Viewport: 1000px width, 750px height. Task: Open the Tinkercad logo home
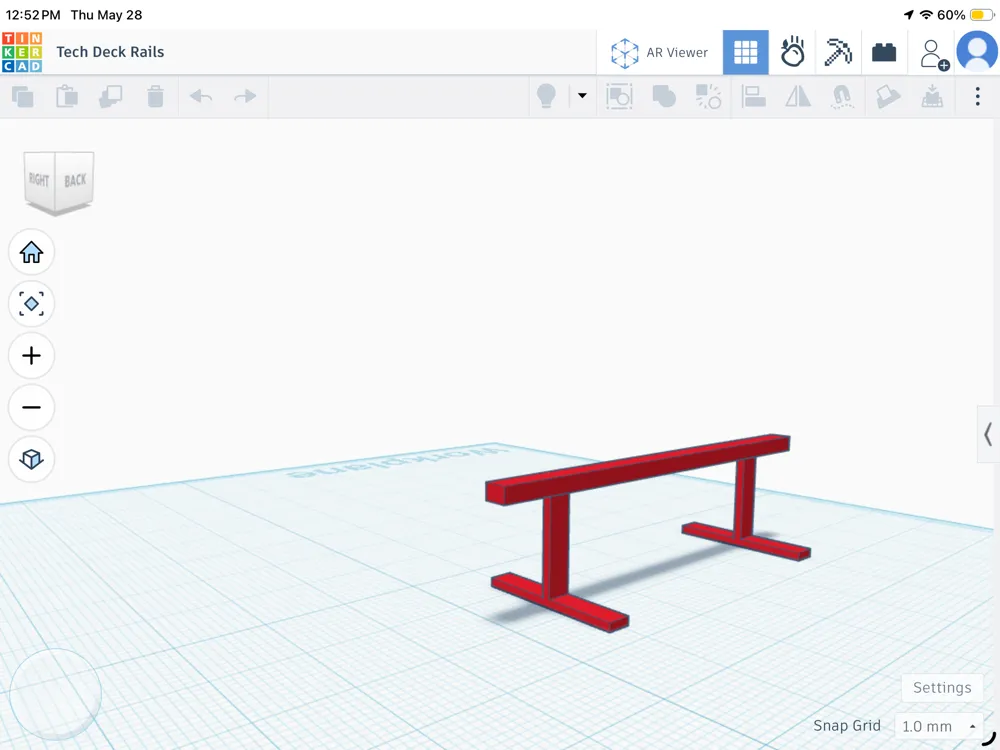(x=22, y=52)
